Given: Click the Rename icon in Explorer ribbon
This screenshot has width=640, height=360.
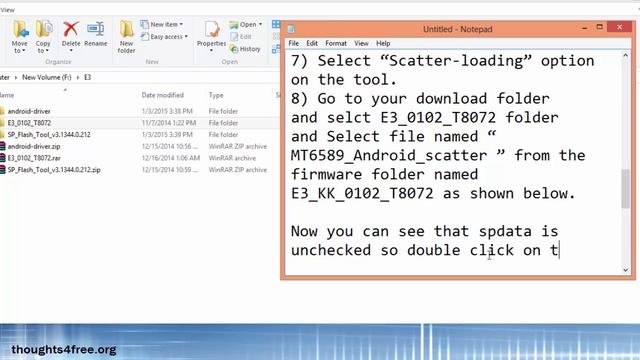Looking at the screenshot, I should click(96, 30).
